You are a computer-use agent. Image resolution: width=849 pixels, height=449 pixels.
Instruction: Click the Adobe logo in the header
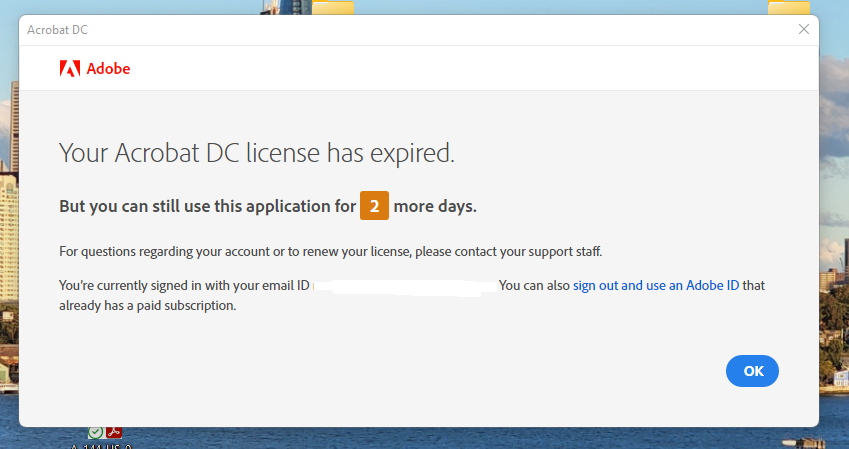tap(95, 69)
